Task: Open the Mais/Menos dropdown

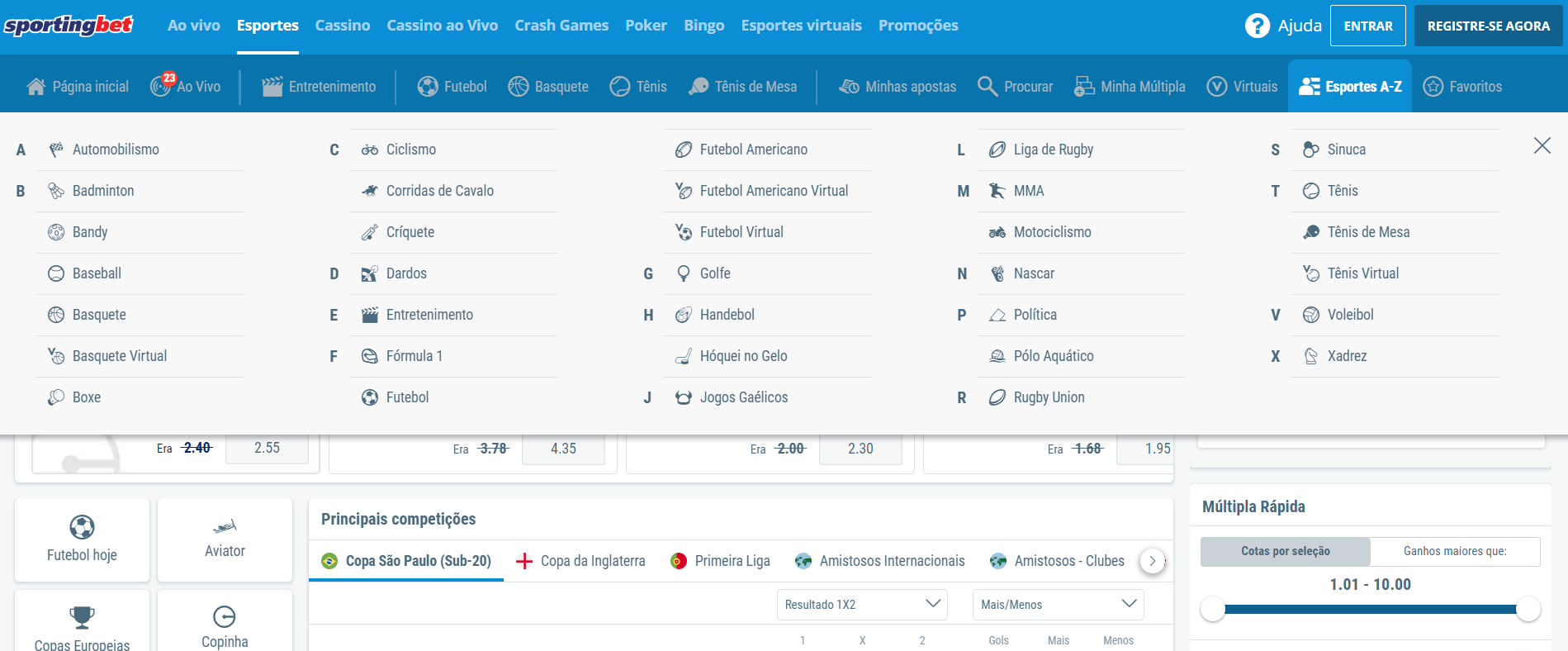Action: pyautogui.click(x=1059, y=605)
